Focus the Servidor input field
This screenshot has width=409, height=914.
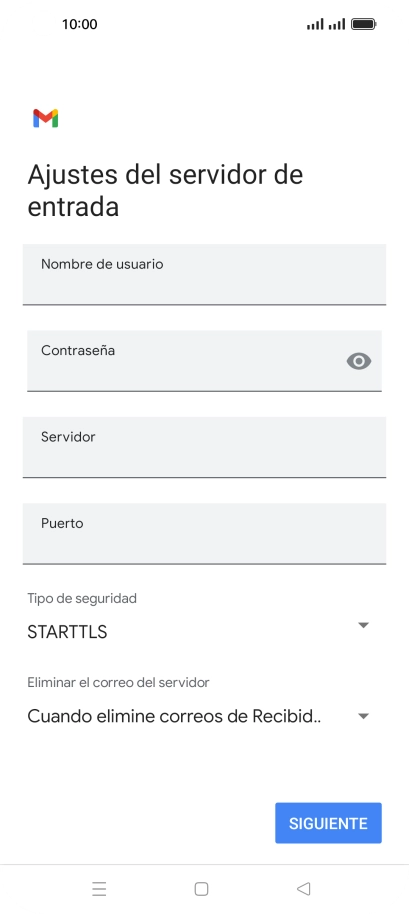click(204, 447)
